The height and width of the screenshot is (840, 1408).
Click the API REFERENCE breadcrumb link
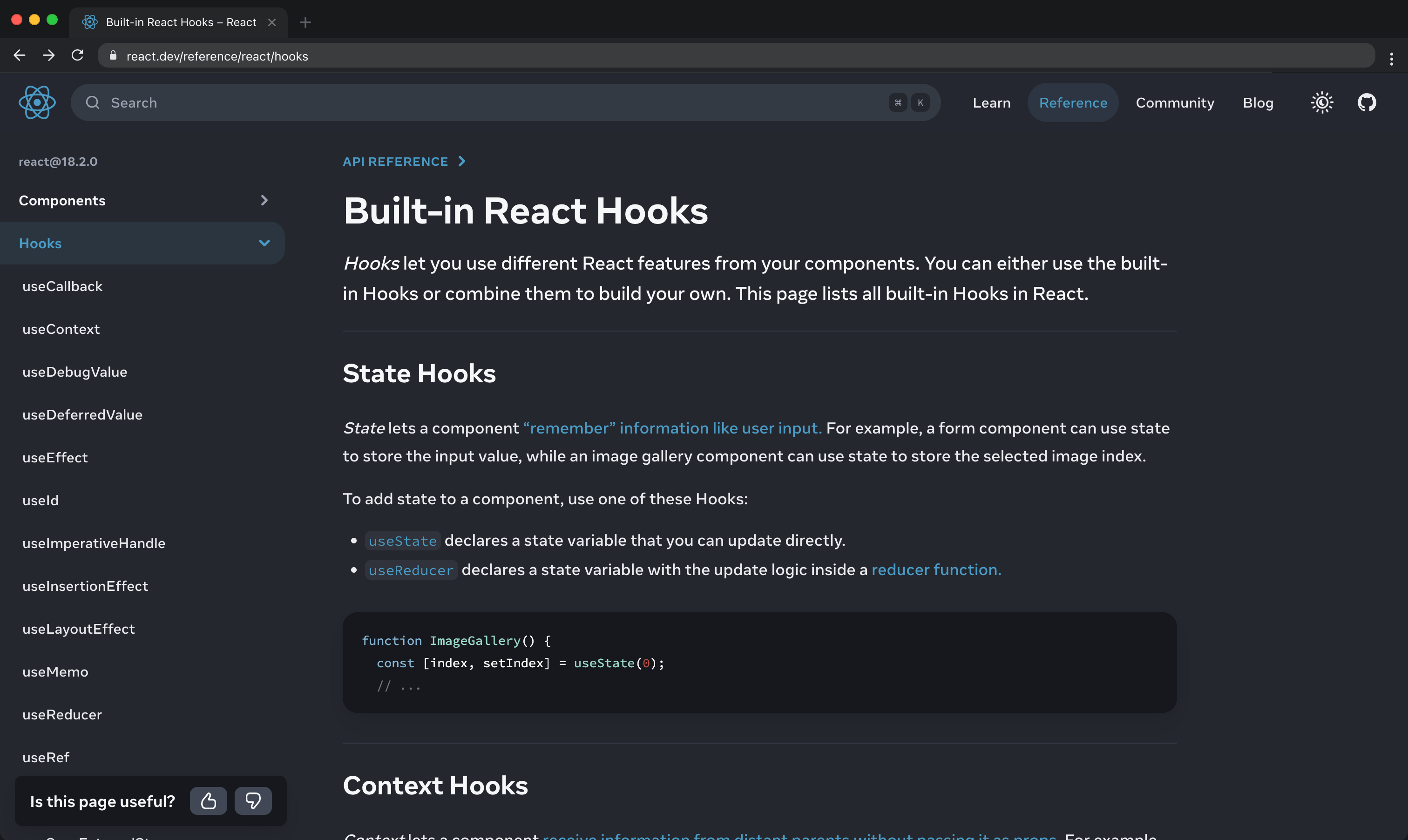pos(395,161)
